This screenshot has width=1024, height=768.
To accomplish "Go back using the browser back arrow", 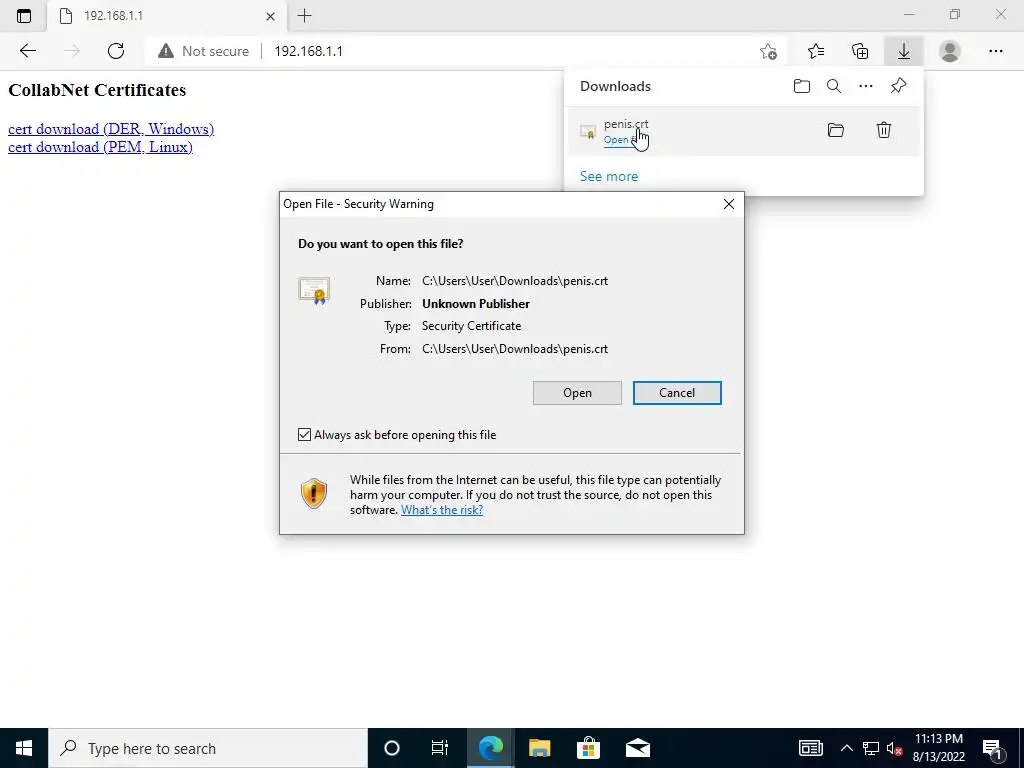I will tap(27, 51).
